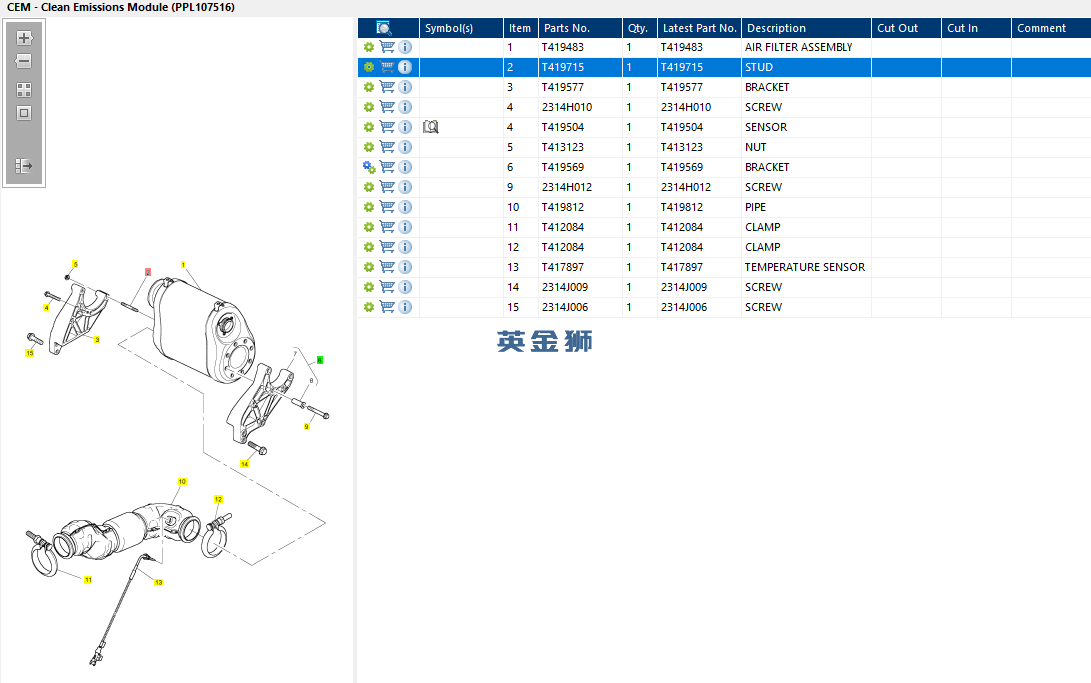
Task: Select part number 2314H012 in Parts No. column
Action: coord(567,187)
